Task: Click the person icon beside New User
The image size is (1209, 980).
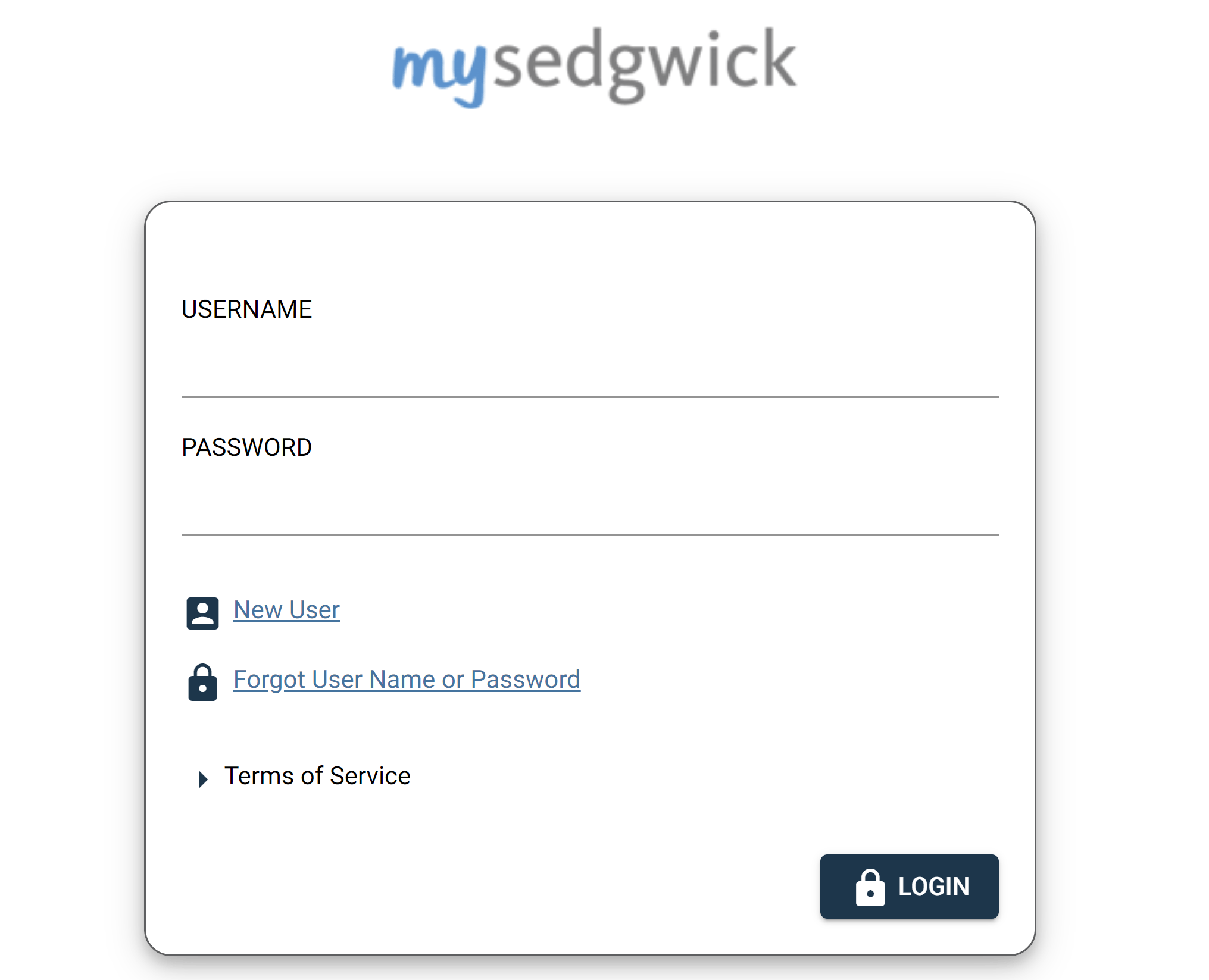Action: 202,612
